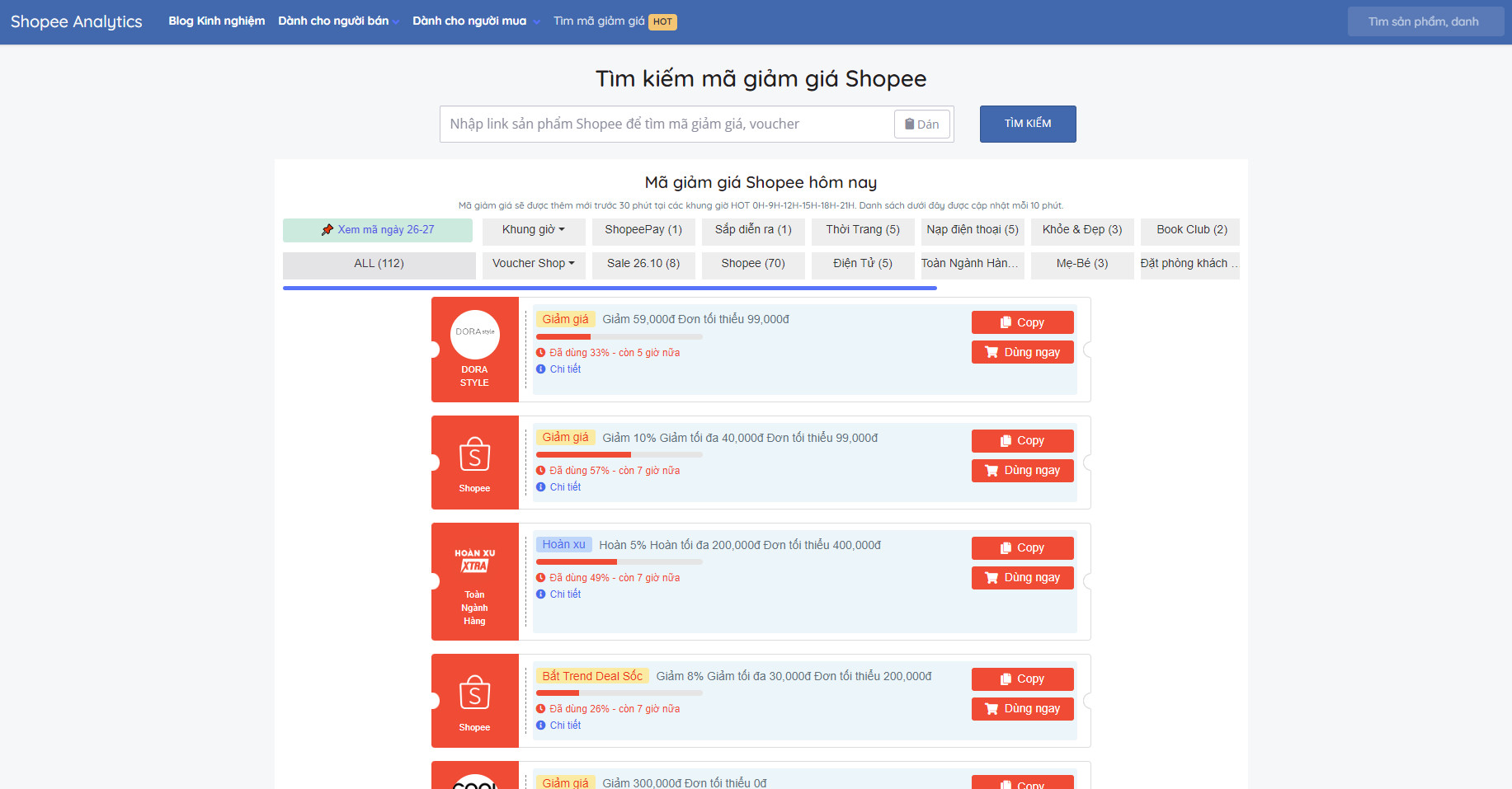Select ALL (112) tab
Viewport: 1512px width, 789px height.
379,264
